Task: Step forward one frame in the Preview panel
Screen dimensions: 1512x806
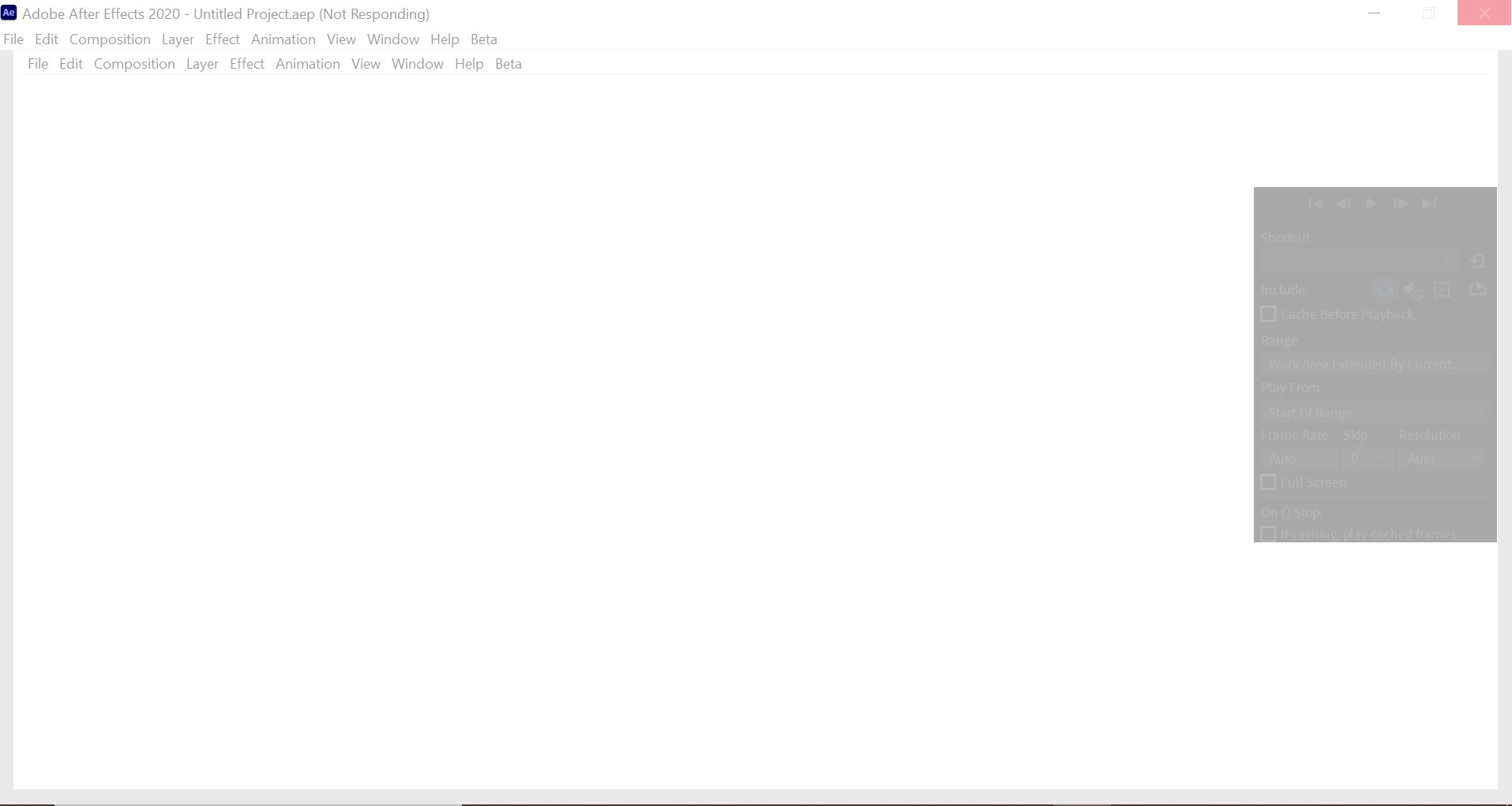Action: tap(1400, 204)
